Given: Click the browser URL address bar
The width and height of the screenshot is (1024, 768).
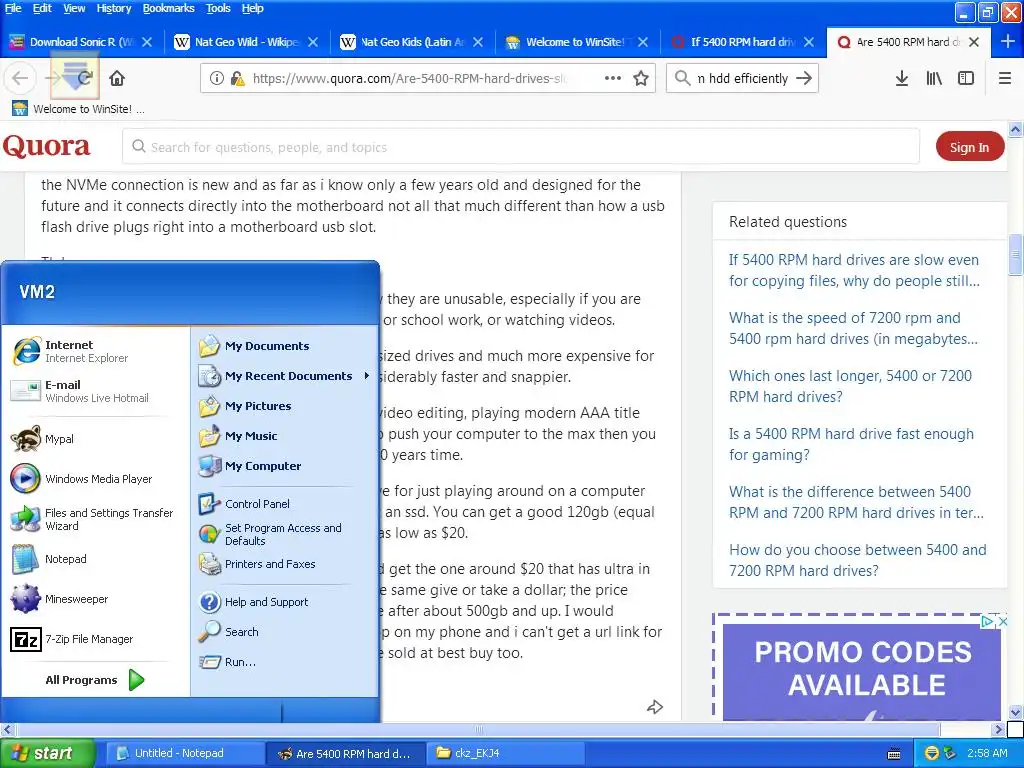Looking at the screenshot, I should point(410,78).
